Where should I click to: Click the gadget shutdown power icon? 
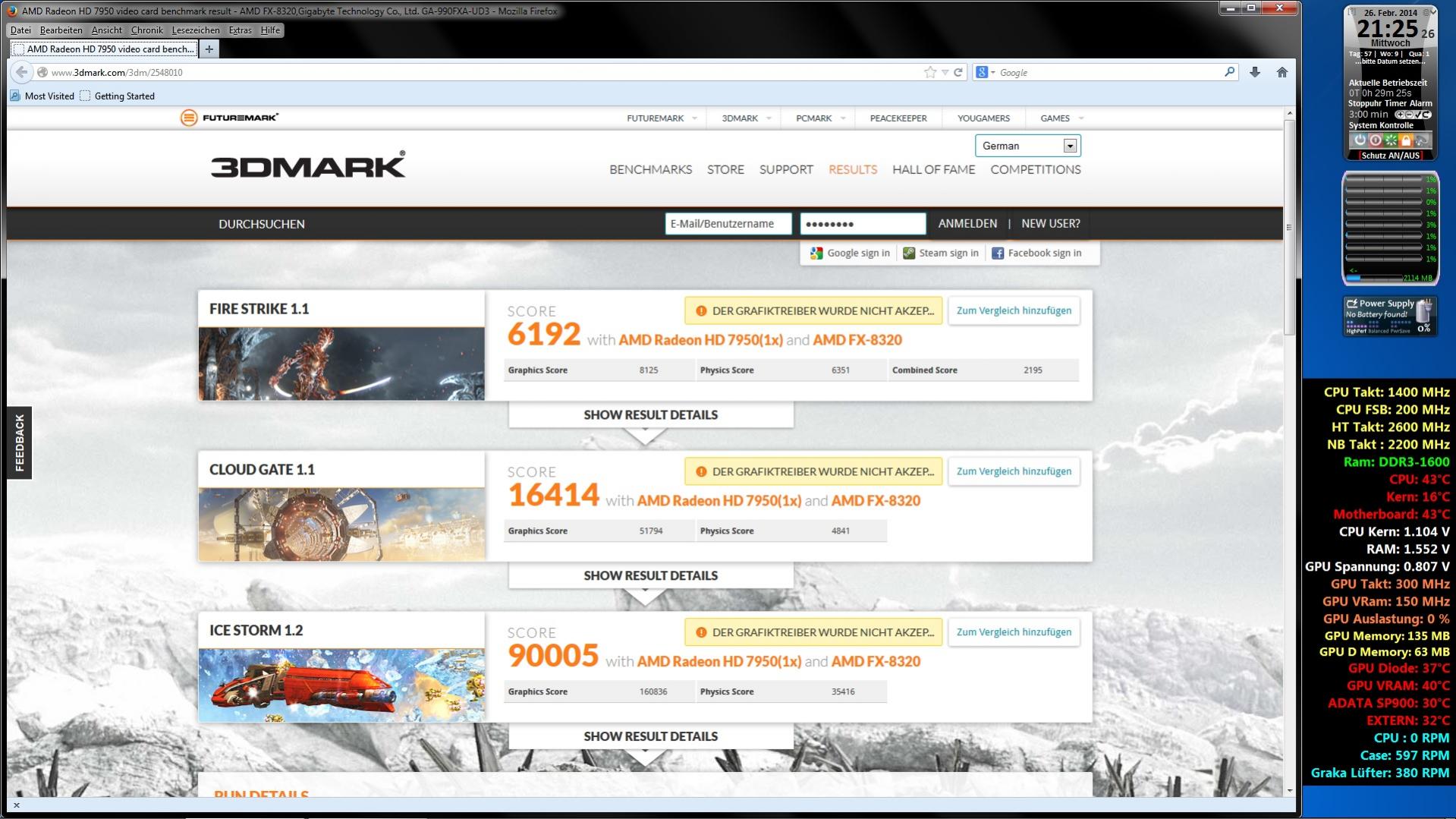tap(1360, 140)
